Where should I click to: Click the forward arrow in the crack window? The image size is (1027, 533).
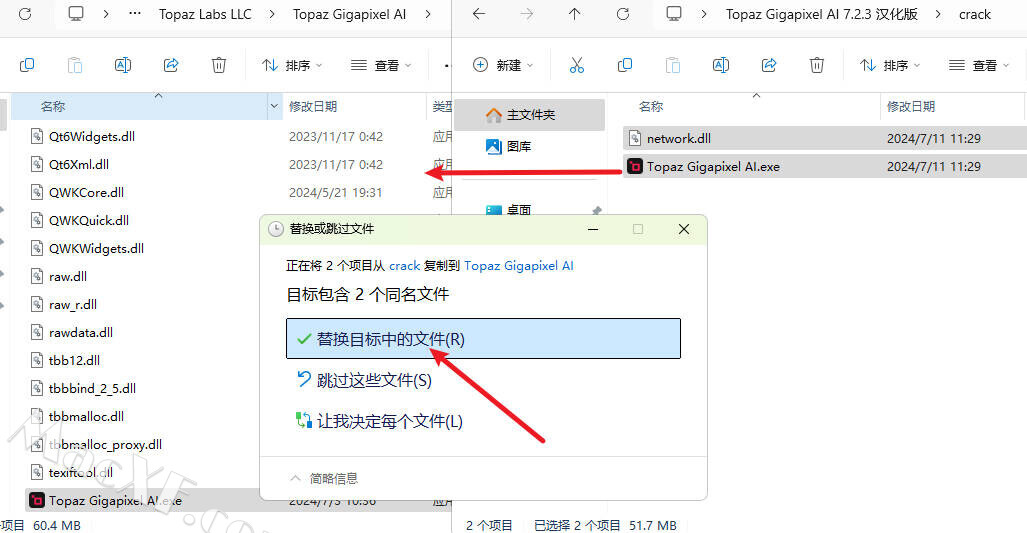coord(527,14)
